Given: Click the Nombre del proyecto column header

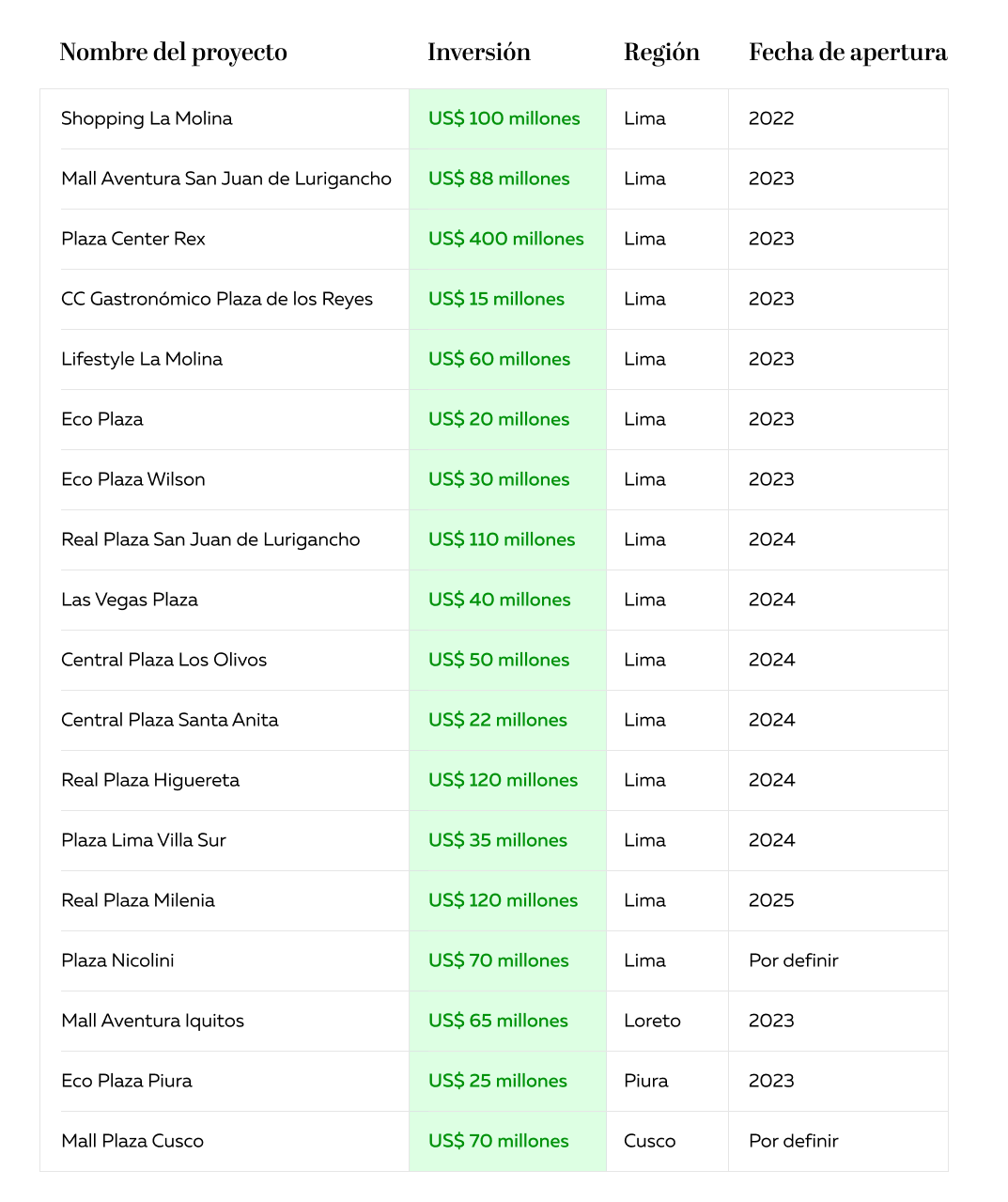Looking at the screenshot, I should 173,53.
